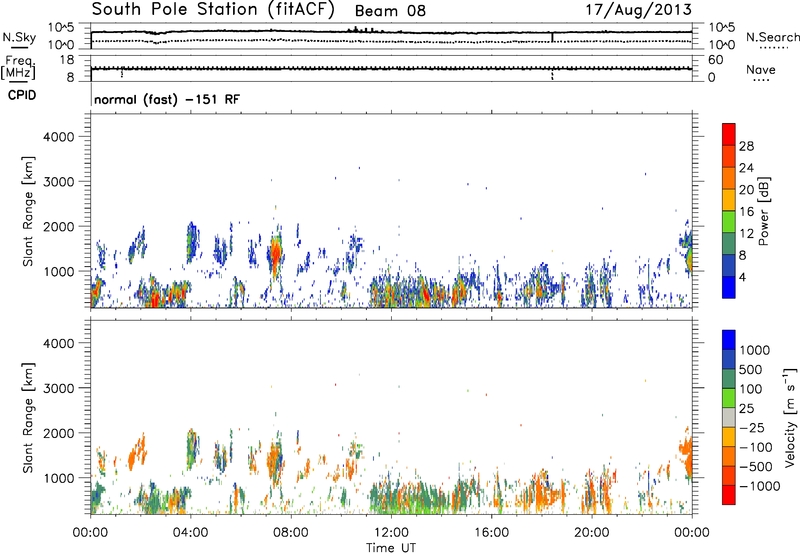Click the noise spike near 10:30 in N.Sky trace

point(356,29)
